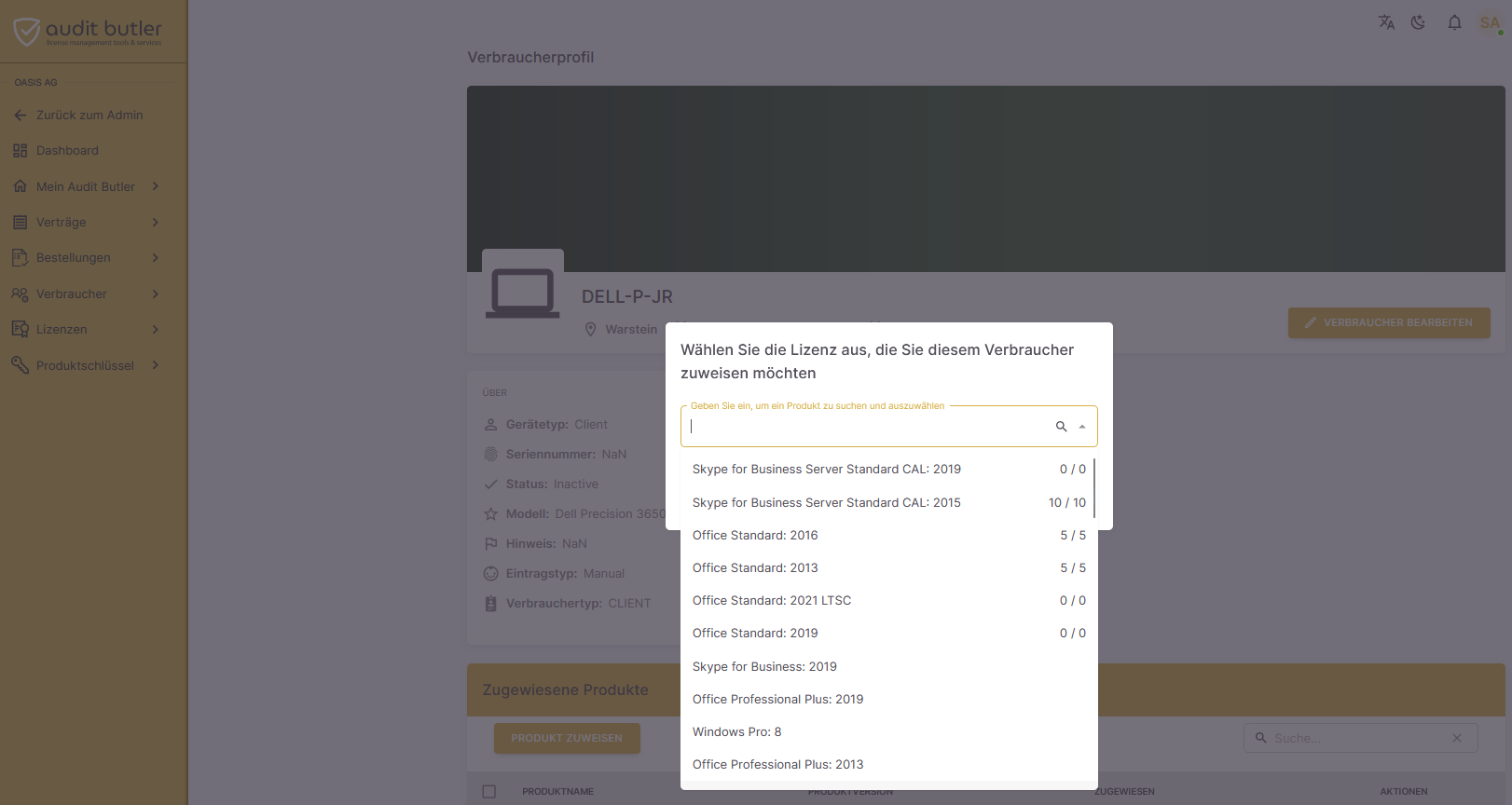1512x805 pixels.
Task: Click the Produktname column header
Action: click(x=557, y=792)
